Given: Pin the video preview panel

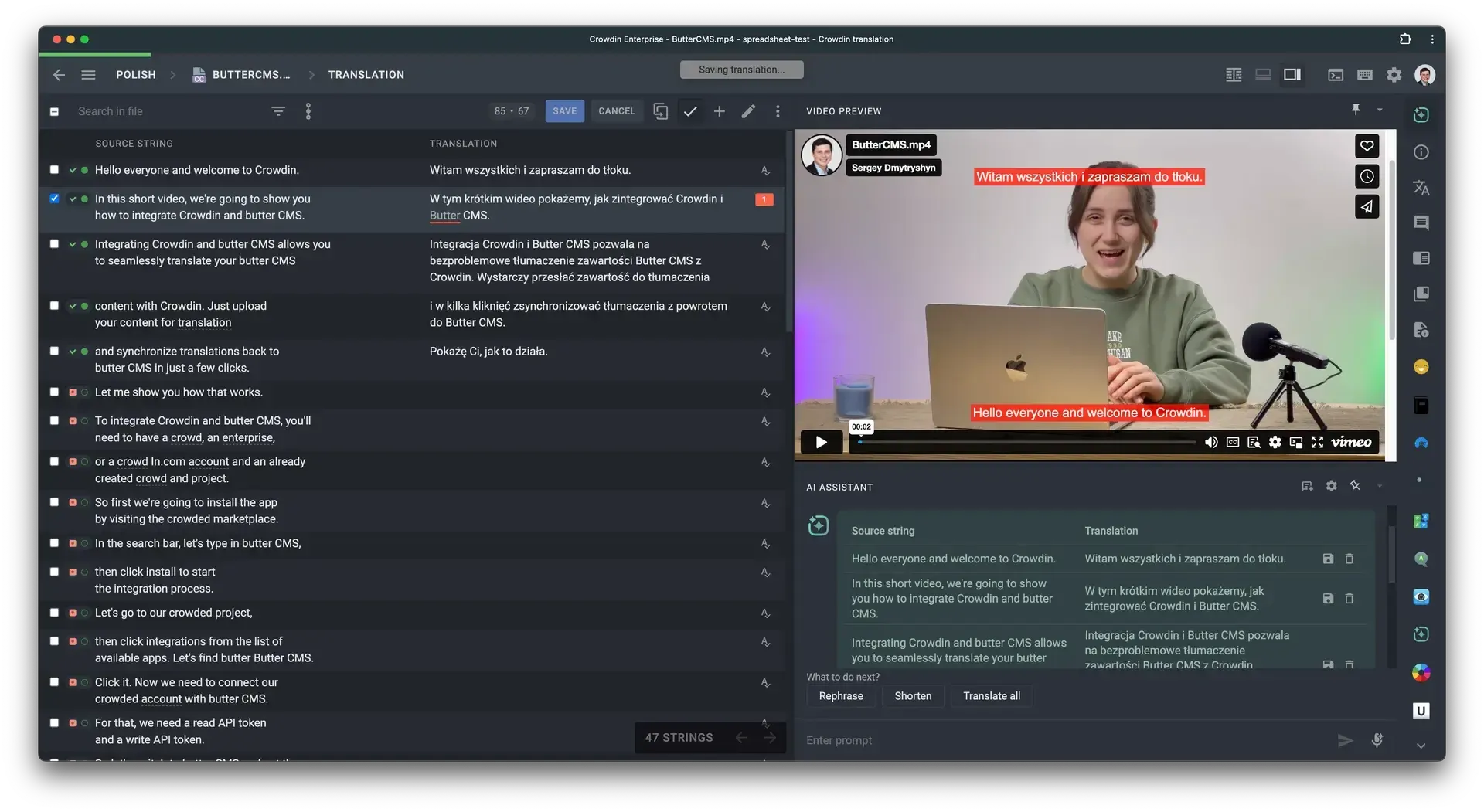Looking at the screenshot, I should [x=1355, y=109].
